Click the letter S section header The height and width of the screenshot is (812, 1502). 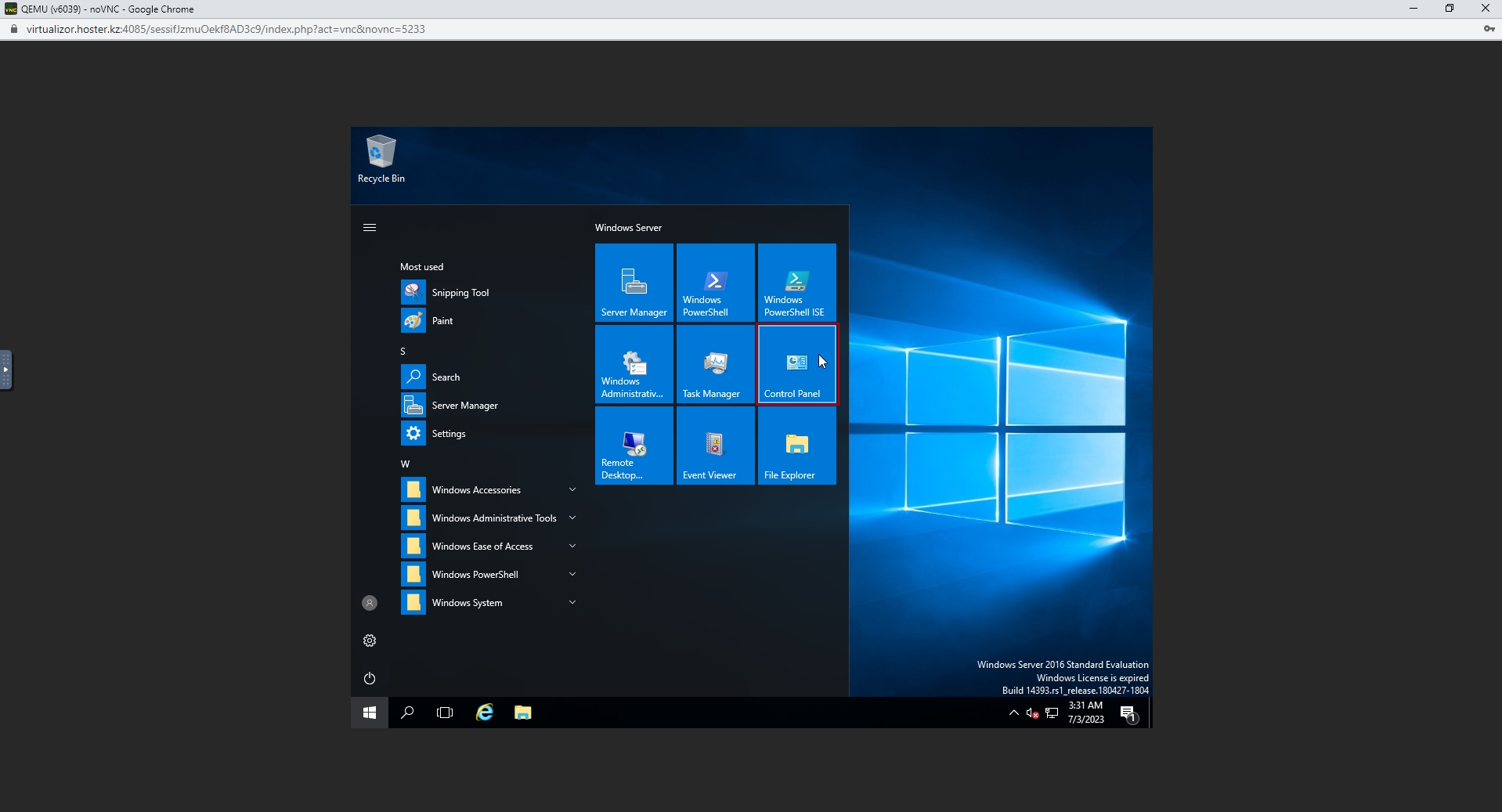point(403,352)
